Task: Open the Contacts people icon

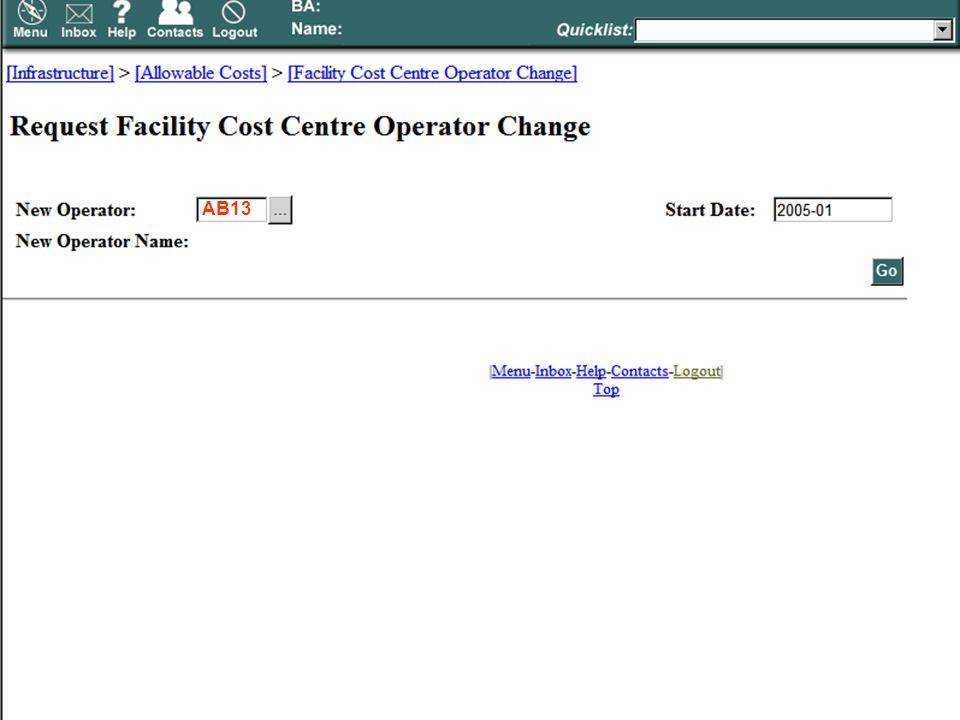Action: point(174,18)
